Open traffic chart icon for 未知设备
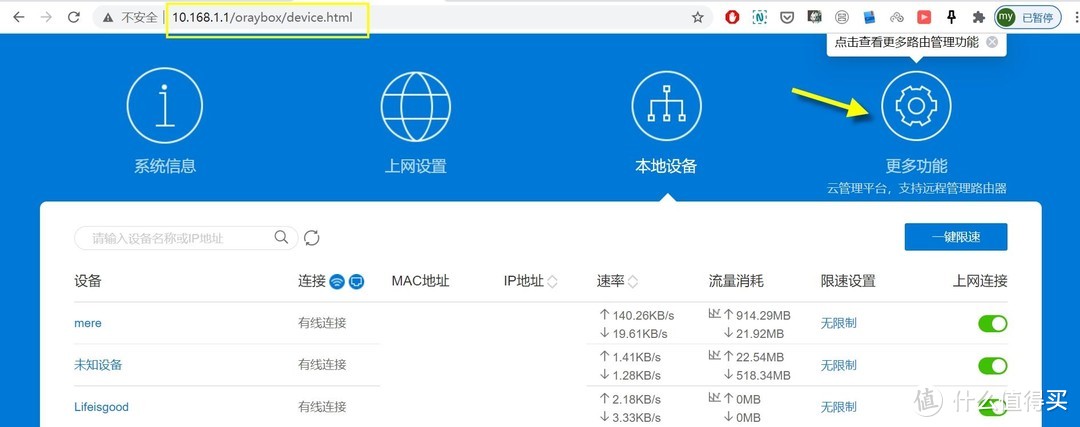Image resolution: width=1080 pixels, height=427 pixels. tap(714, 356)
